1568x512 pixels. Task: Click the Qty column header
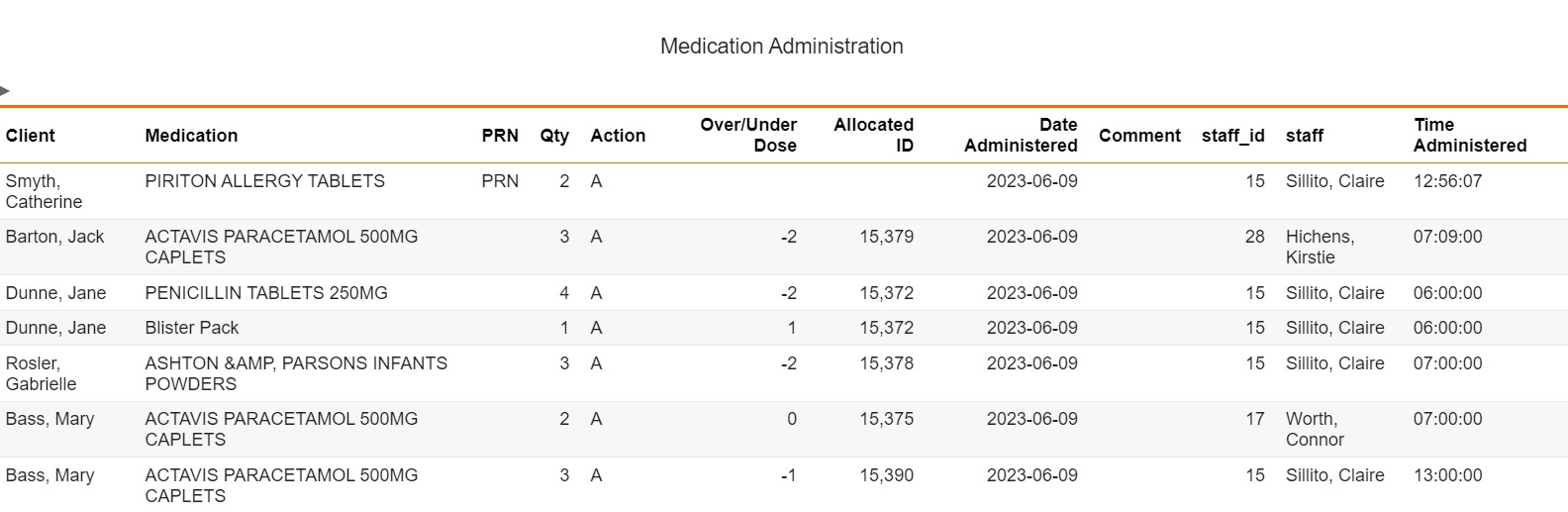click(x=554, y=136)
